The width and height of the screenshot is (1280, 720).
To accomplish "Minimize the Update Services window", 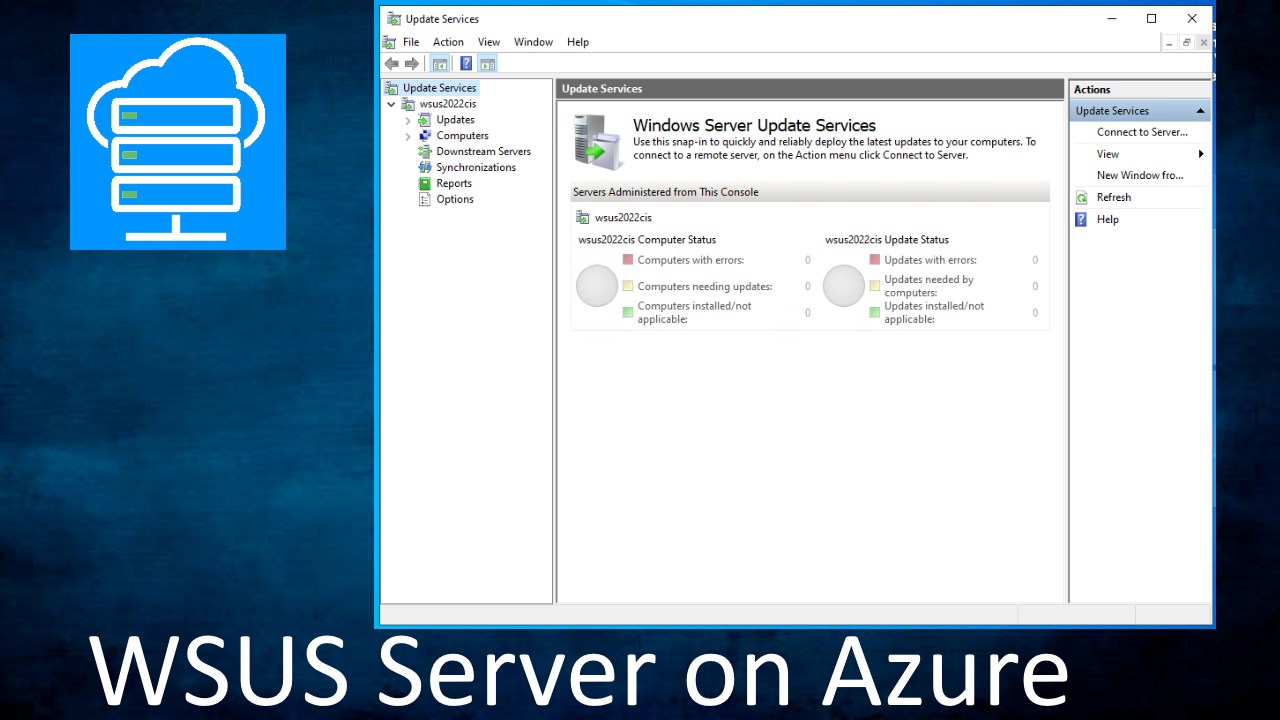I will click(x=1111, y=19).
